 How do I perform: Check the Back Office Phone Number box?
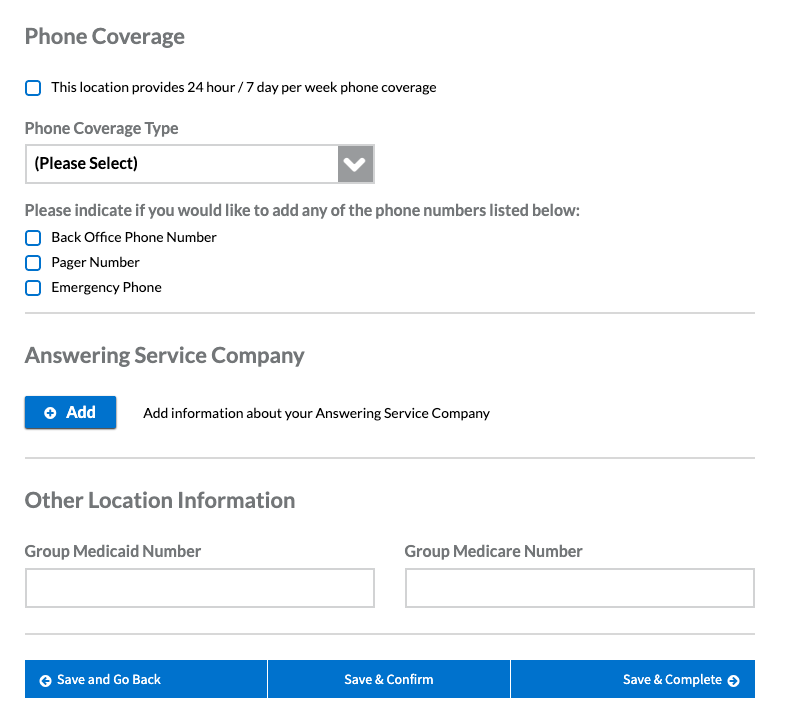point(33,238)
